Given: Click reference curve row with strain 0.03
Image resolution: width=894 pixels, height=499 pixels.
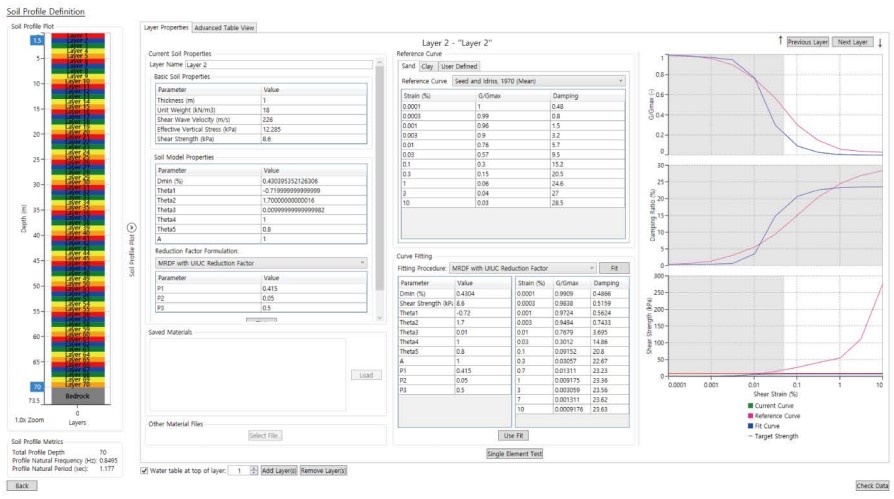Looking at the screenshot, I should pyautogui.click(x=513, y=155).
